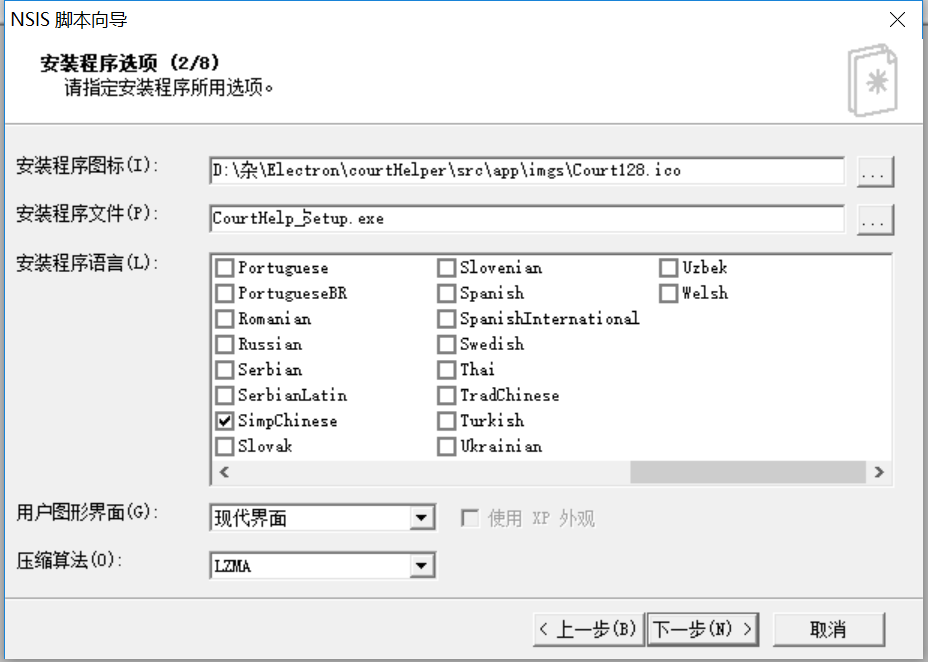Click the 安装程序文件 name field

527,218
